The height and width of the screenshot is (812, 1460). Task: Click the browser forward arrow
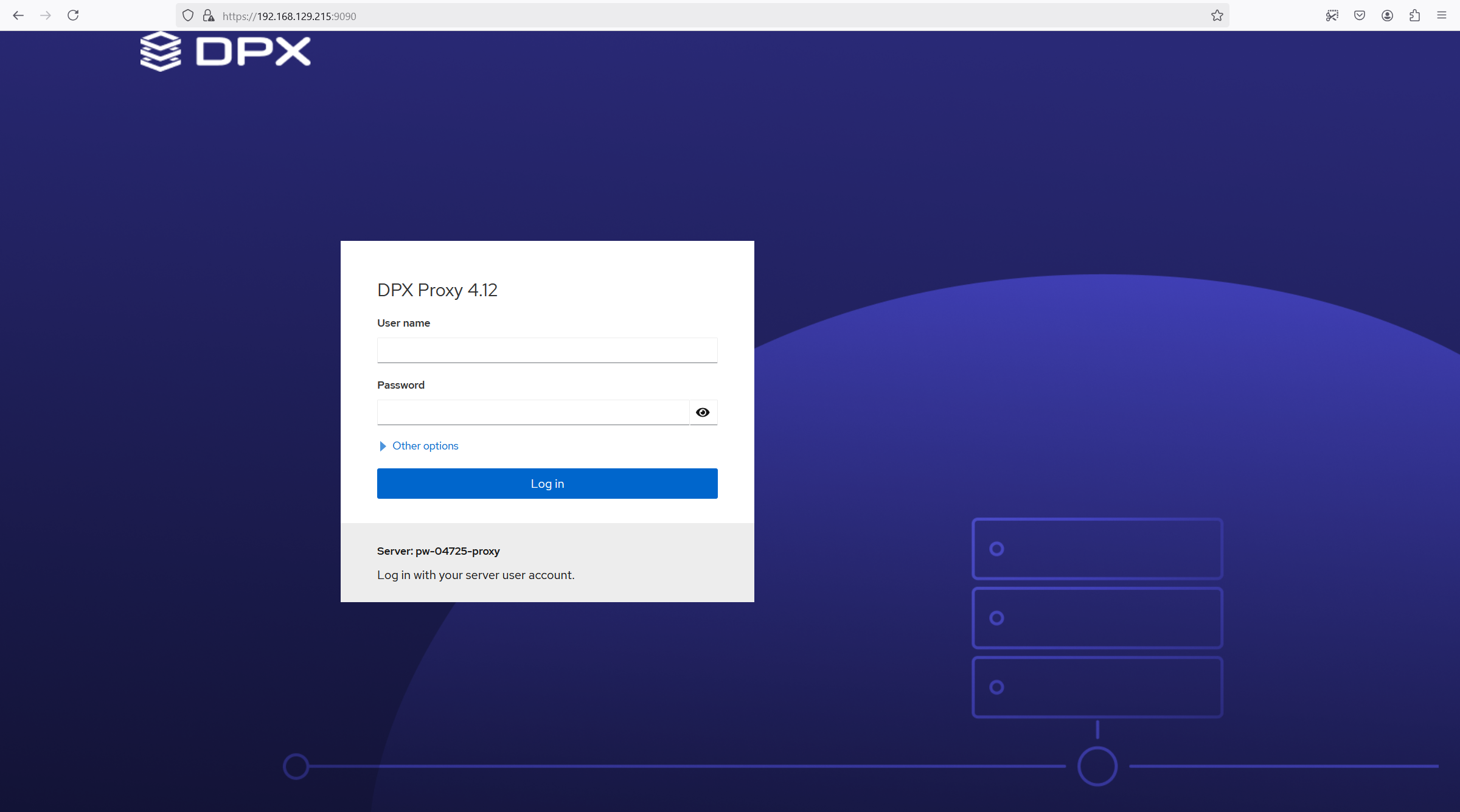tap(46, 15)
